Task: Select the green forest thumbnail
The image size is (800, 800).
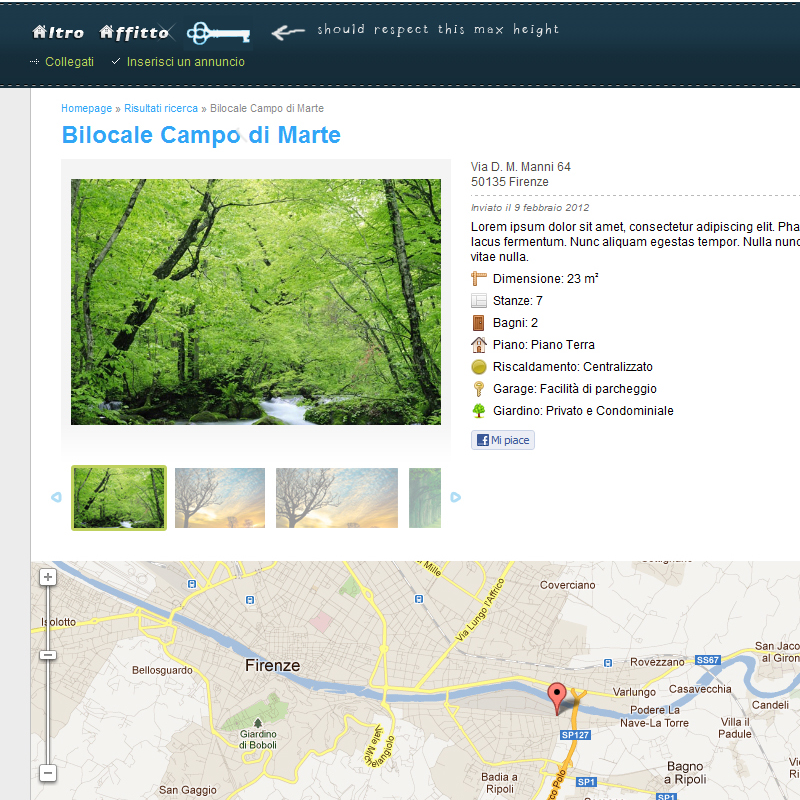Action: pyautogui.click(x=119, y=497)
